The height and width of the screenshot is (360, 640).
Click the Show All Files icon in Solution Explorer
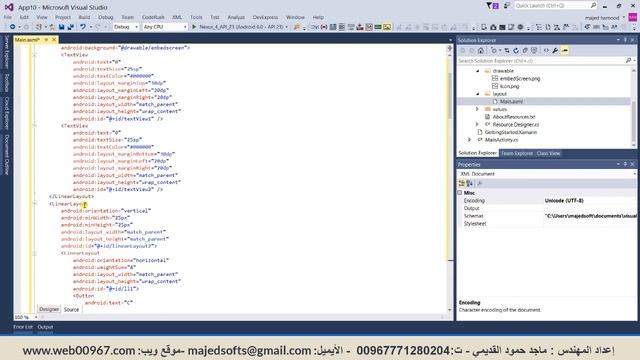coord(534,51)
